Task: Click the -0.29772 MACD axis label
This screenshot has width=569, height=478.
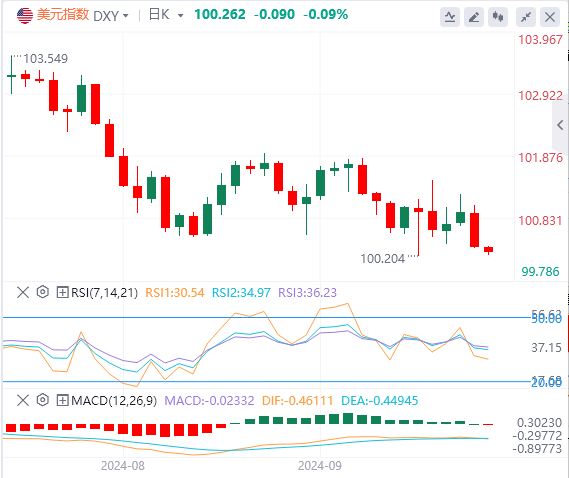Action: 537,436
